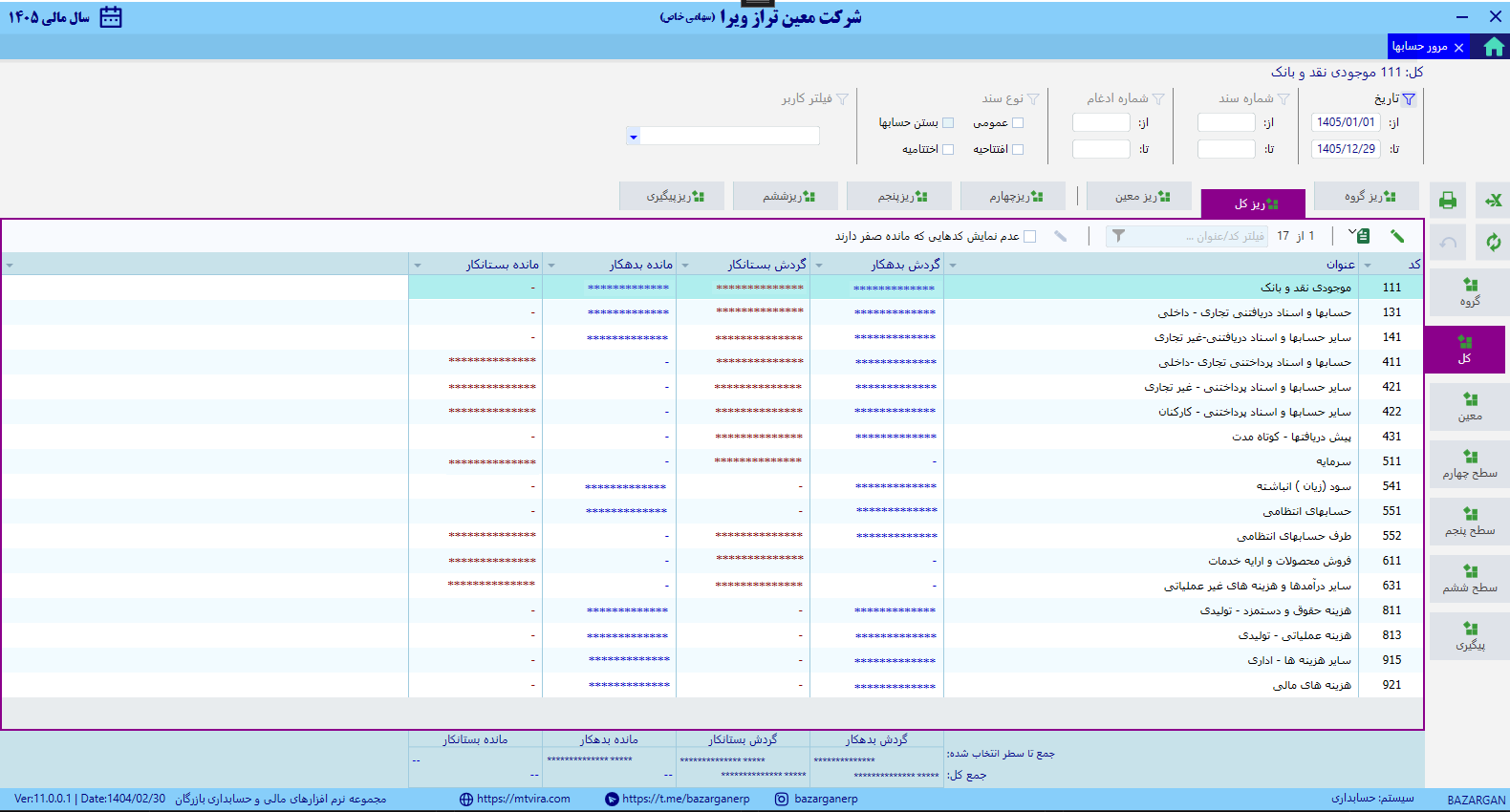The image size is (1510, 812).
Task: Click the date-to field 1405/12/29
Action: point(1346,149)
